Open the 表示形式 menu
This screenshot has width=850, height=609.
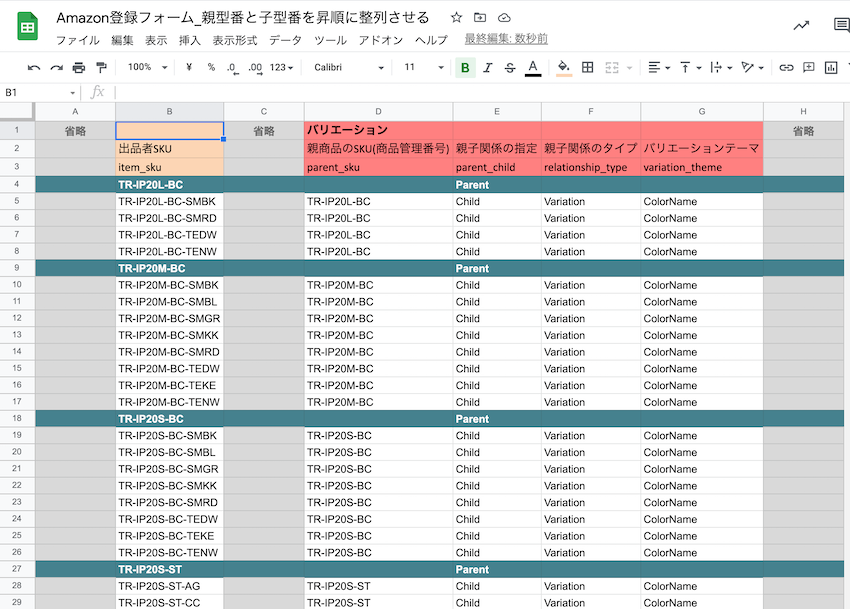(x=235, y=40)
